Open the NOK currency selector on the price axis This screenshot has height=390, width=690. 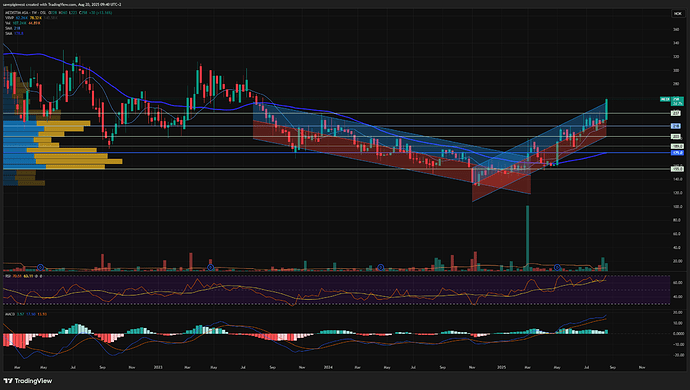(678, 14)
